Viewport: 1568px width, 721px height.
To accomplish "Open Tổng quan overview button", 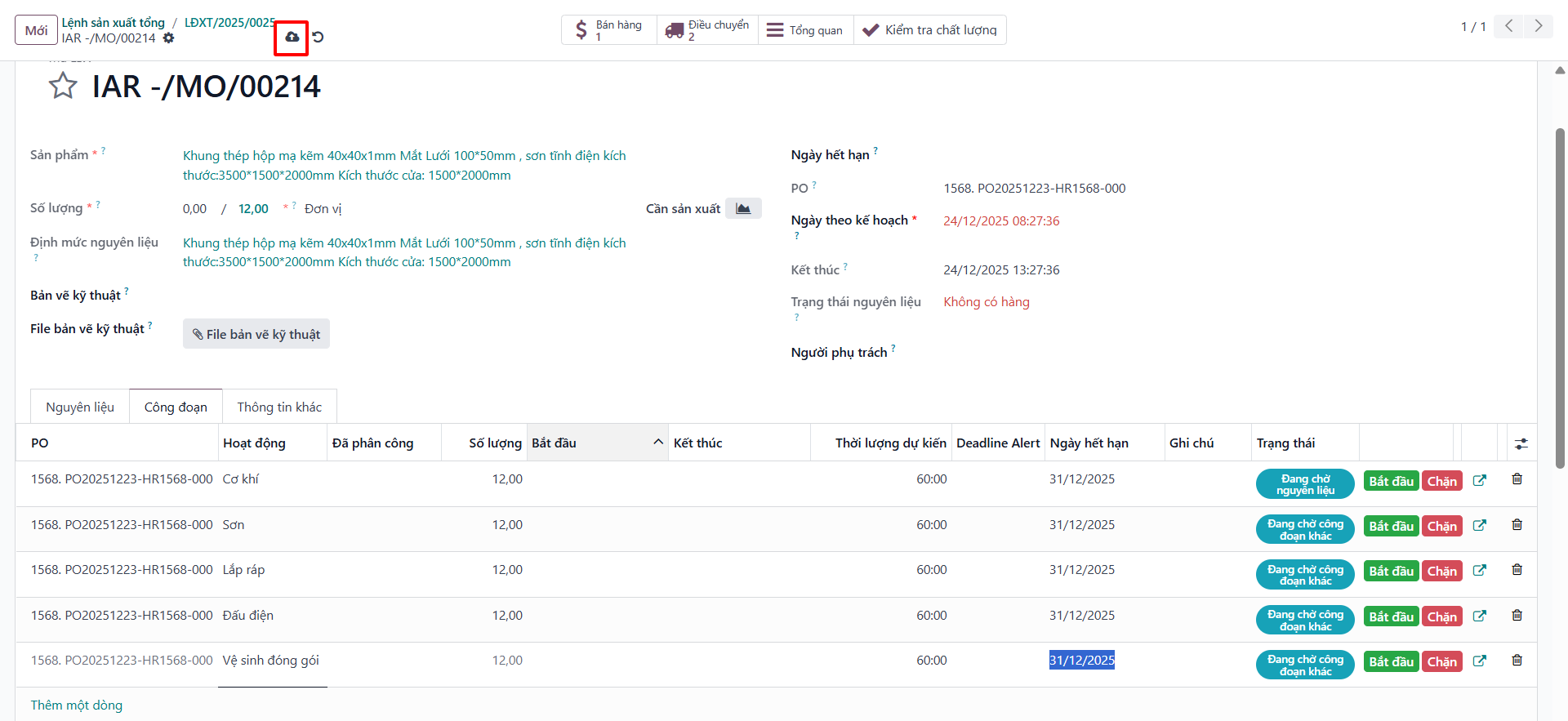I will 806,30.
